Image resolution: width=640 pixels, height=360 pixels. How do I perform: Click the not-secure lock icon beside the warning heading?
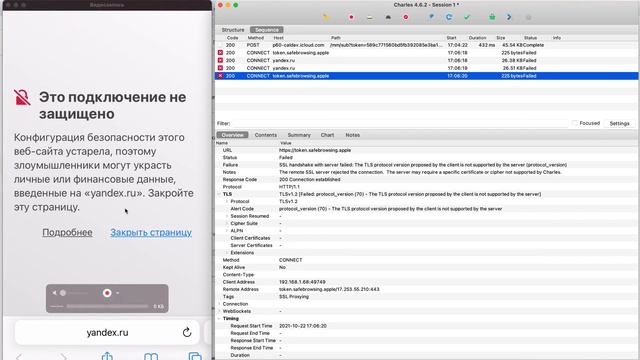(22, 98)
